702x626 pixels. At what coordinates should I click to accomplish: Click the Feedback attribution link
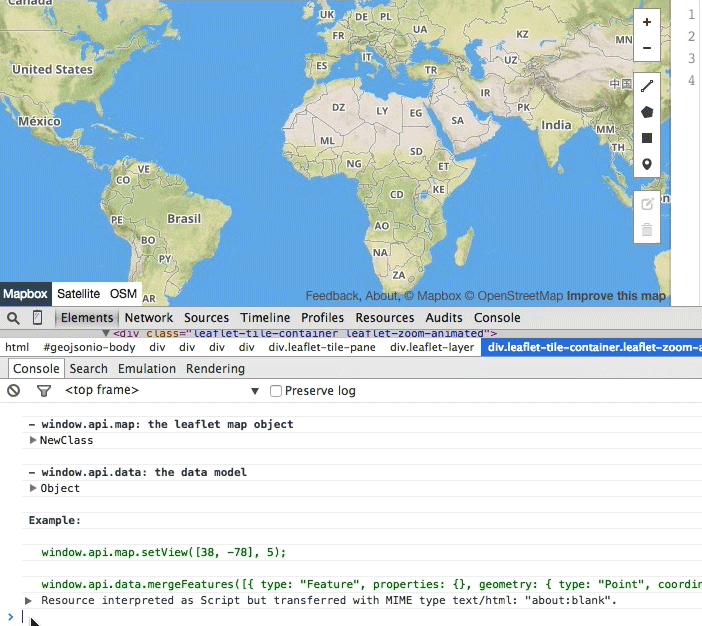333,296
